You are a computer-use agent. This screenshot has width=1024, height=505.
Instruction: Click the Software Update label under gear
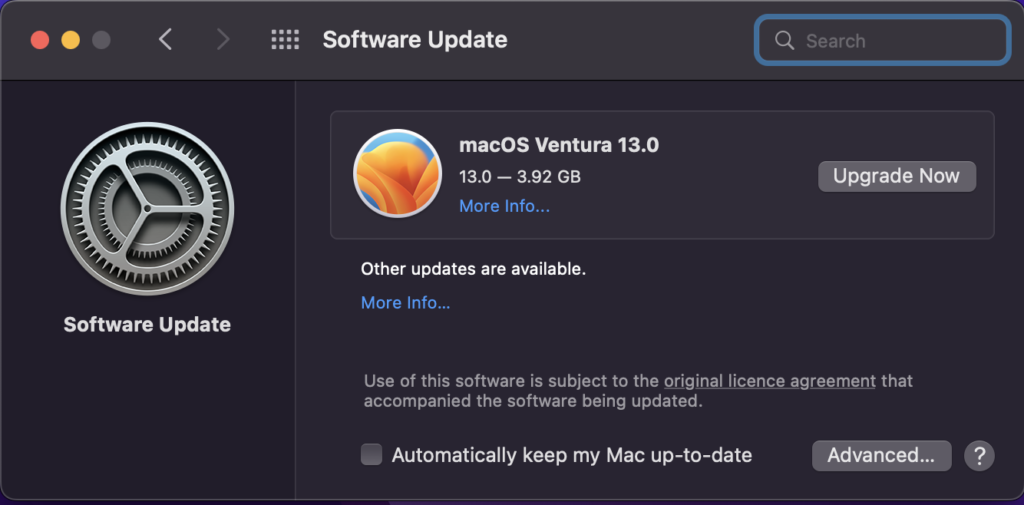(x=147, y=325)
